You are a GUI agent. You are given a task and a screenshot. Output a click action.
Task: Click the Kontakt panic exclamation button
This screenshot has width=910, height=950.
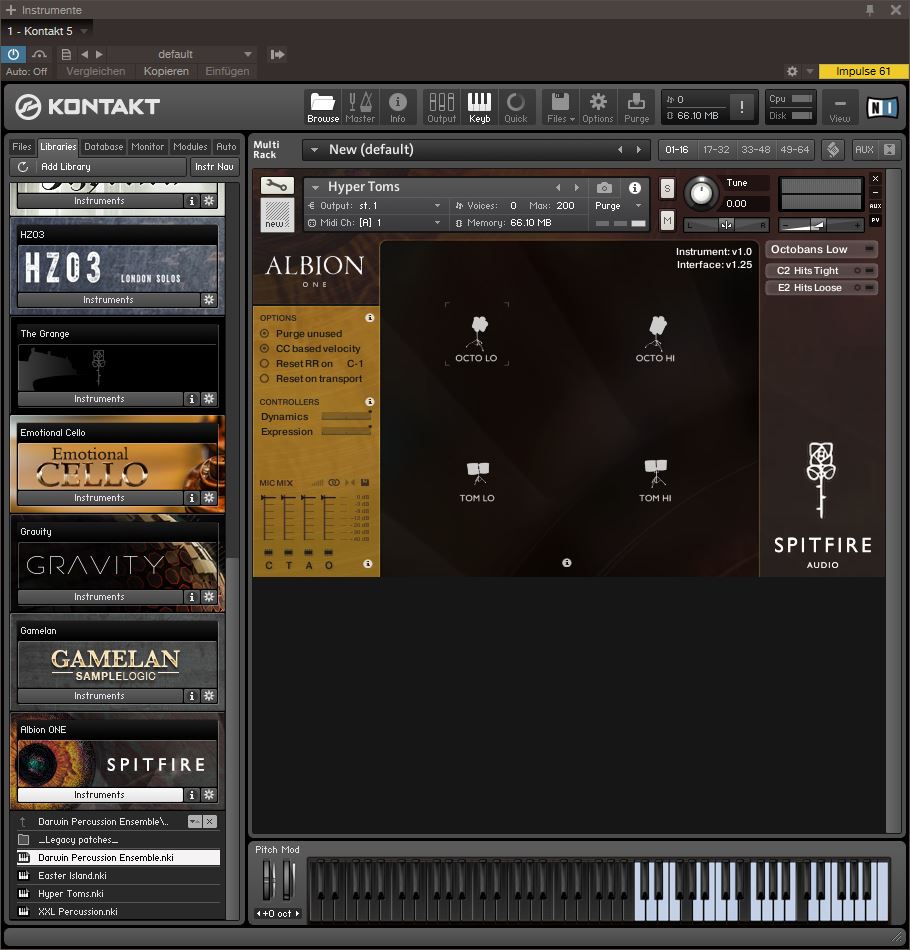tap(742, 107)
